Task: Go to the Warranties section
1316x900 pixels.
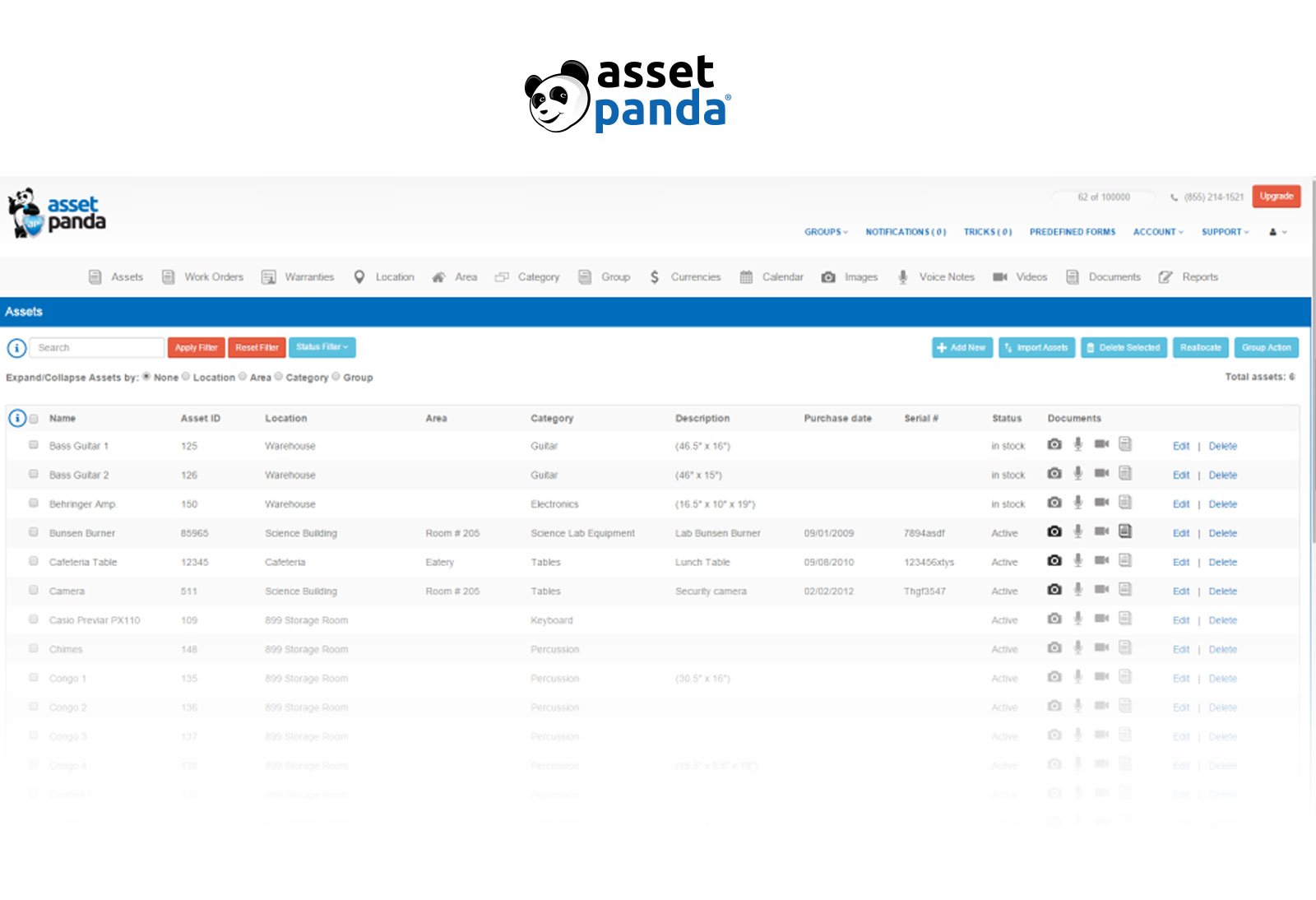Action: pos(298,277)
